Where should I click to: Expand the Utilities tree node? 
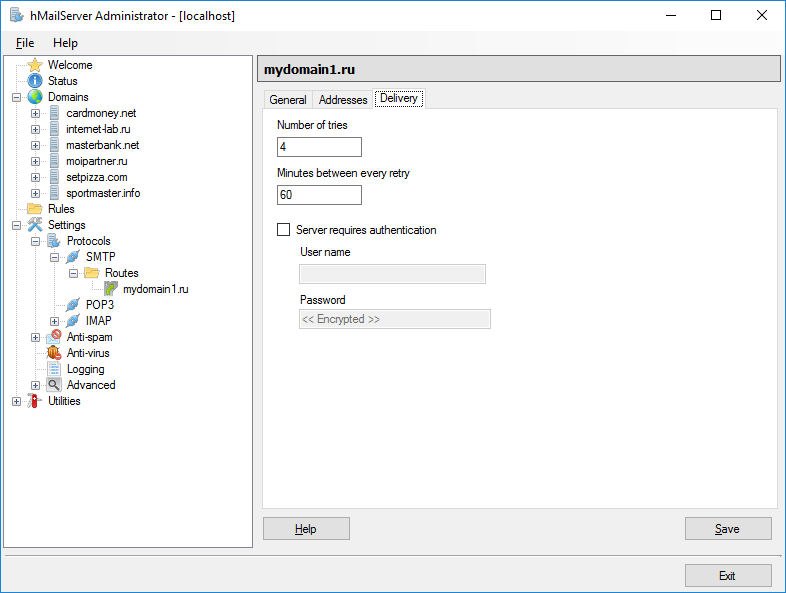[17, 402]
